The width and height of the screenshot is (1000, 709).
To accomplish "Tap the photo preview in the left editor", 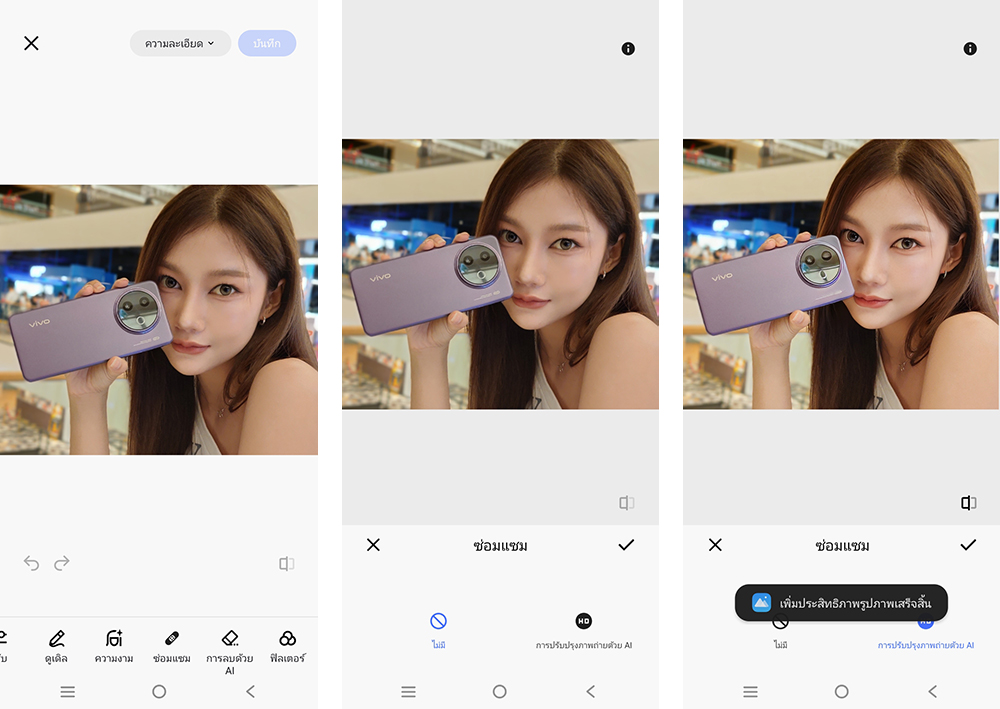I will (x=159, y=320).
